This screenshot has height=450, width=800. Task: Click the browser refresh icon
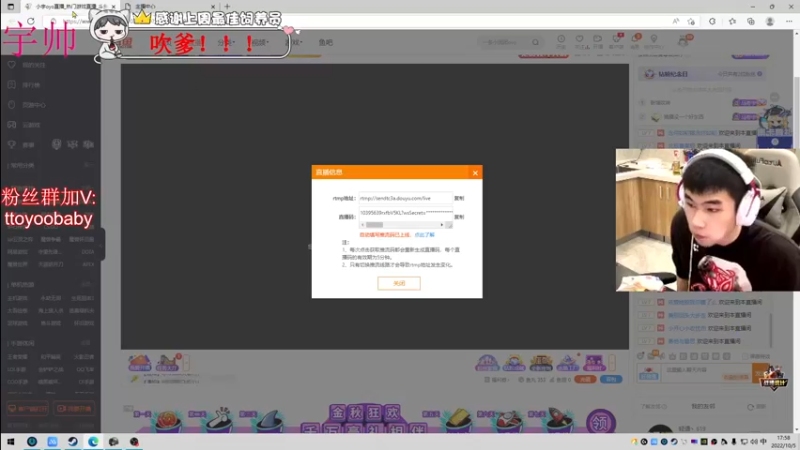[x=31, y=21]
